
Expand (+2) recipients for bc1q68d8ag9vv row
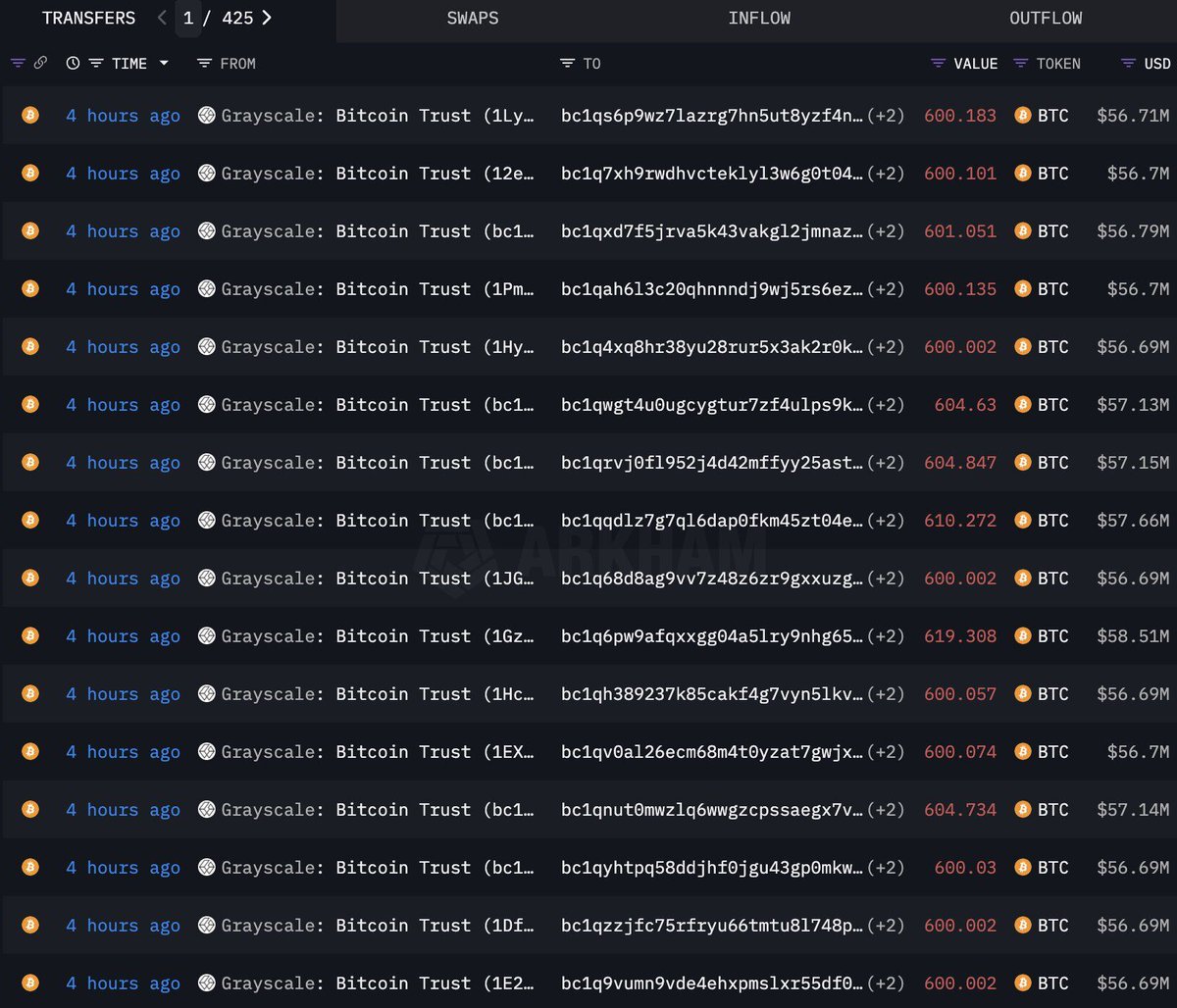tap(886, 579)
